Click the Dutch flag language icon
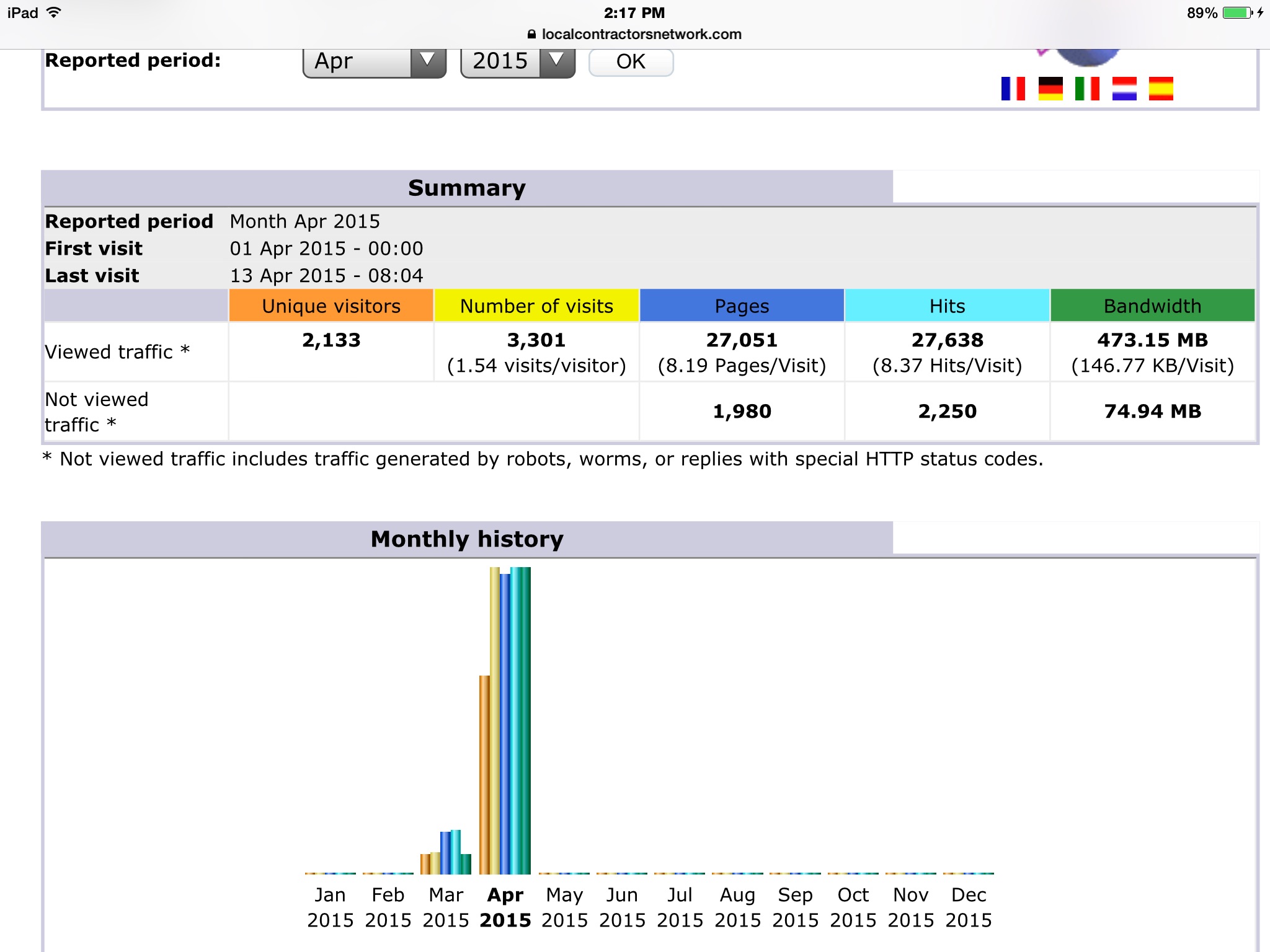Viewport: 1270px width, 952px height. (x=1124, y=89)
